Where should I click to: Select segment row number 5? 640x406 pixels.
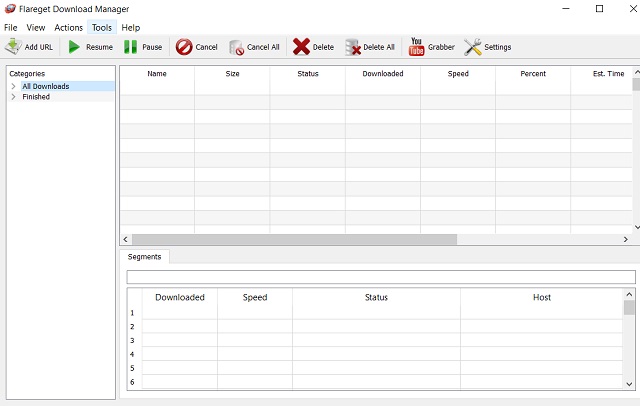pyautogui.click(x=132, y=368)
